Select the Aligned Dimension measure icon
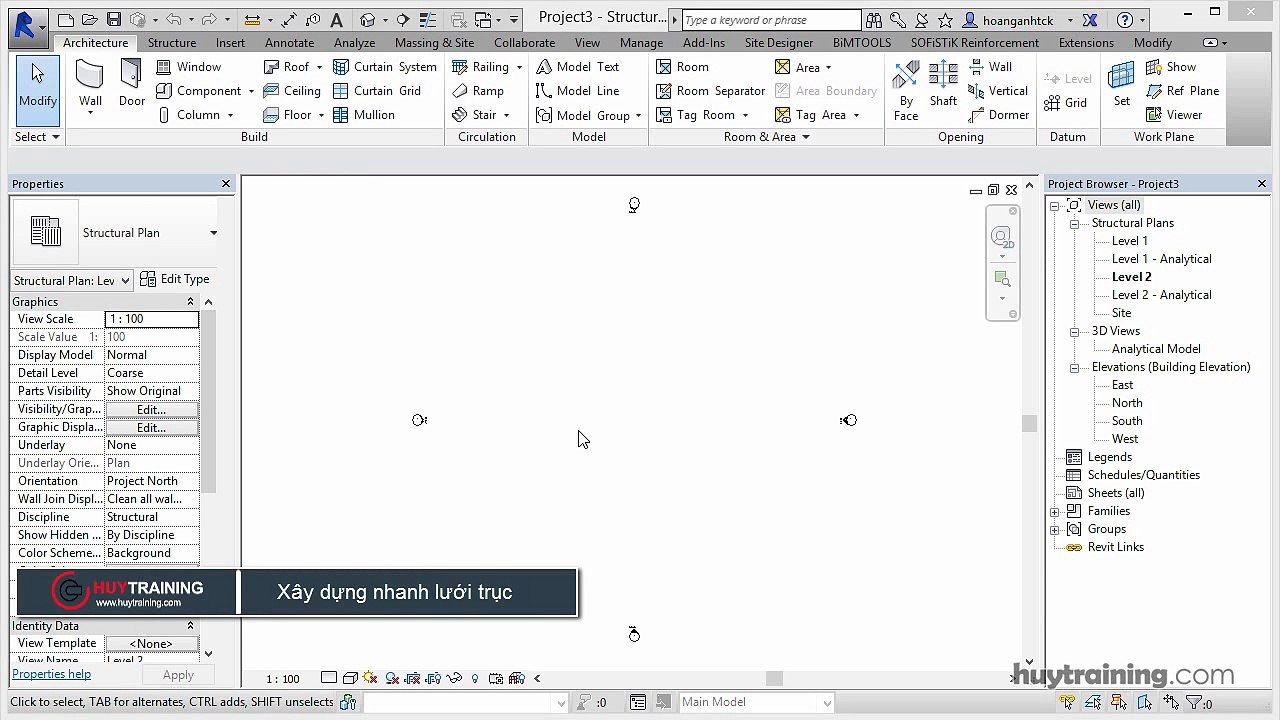 [x=288, y=20]
